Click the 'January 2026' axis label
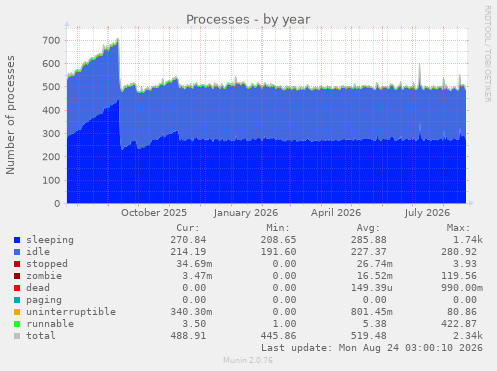497x371 pixels. click(x=246, y=213)
